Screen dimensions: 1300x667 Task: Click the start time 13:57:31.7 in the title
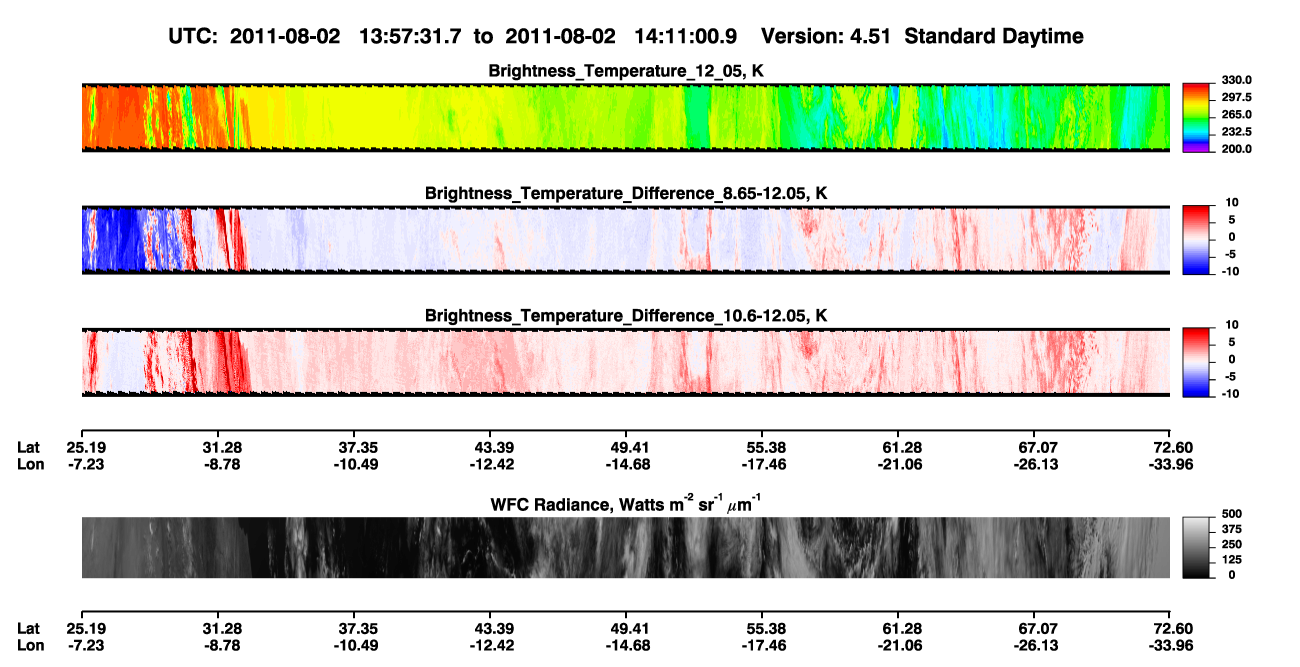tap(401, 37)
